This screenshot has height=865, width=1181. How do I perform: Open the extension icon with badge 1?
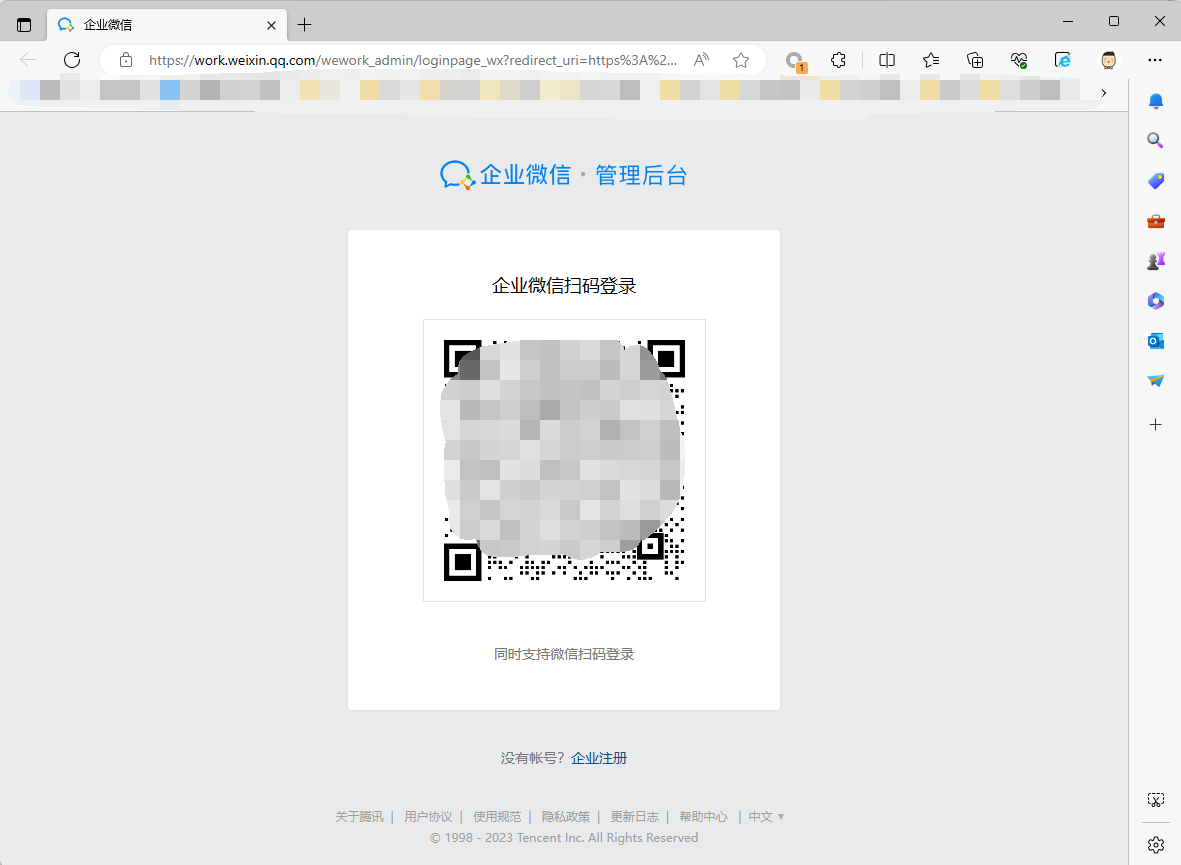tap(795, 61)
